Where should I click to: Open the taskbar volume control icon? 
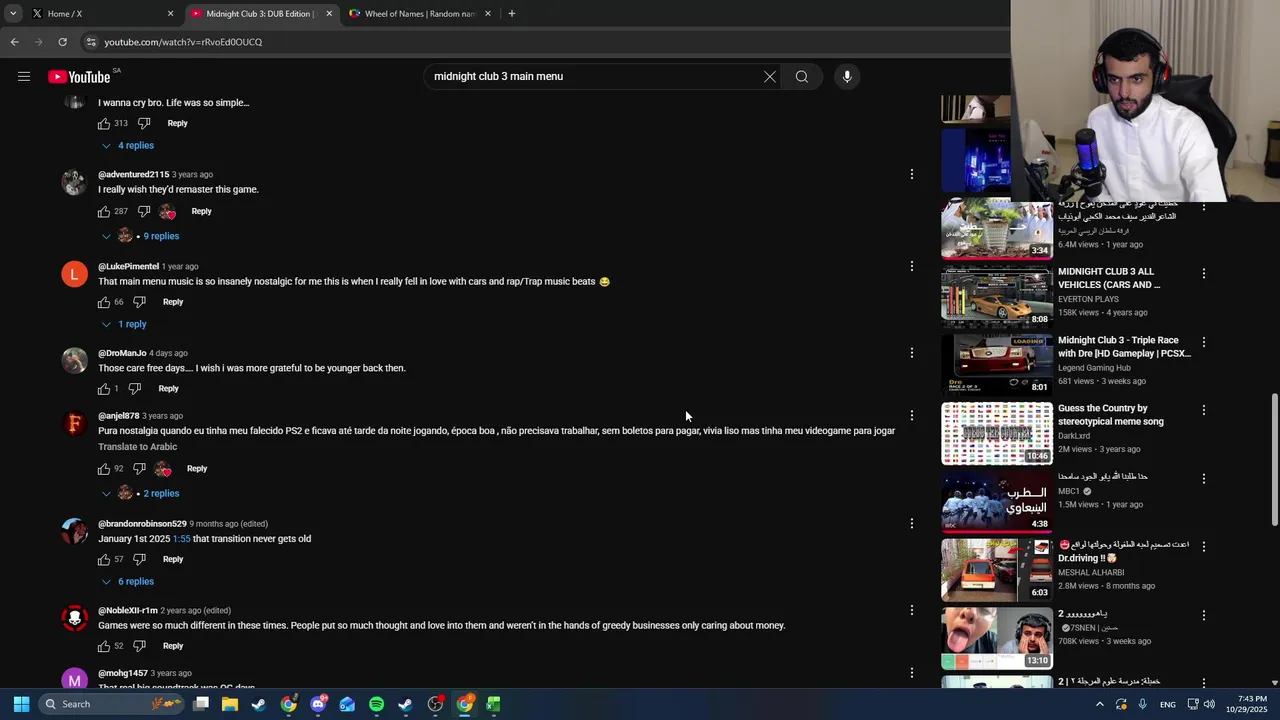pos(1208,704)
